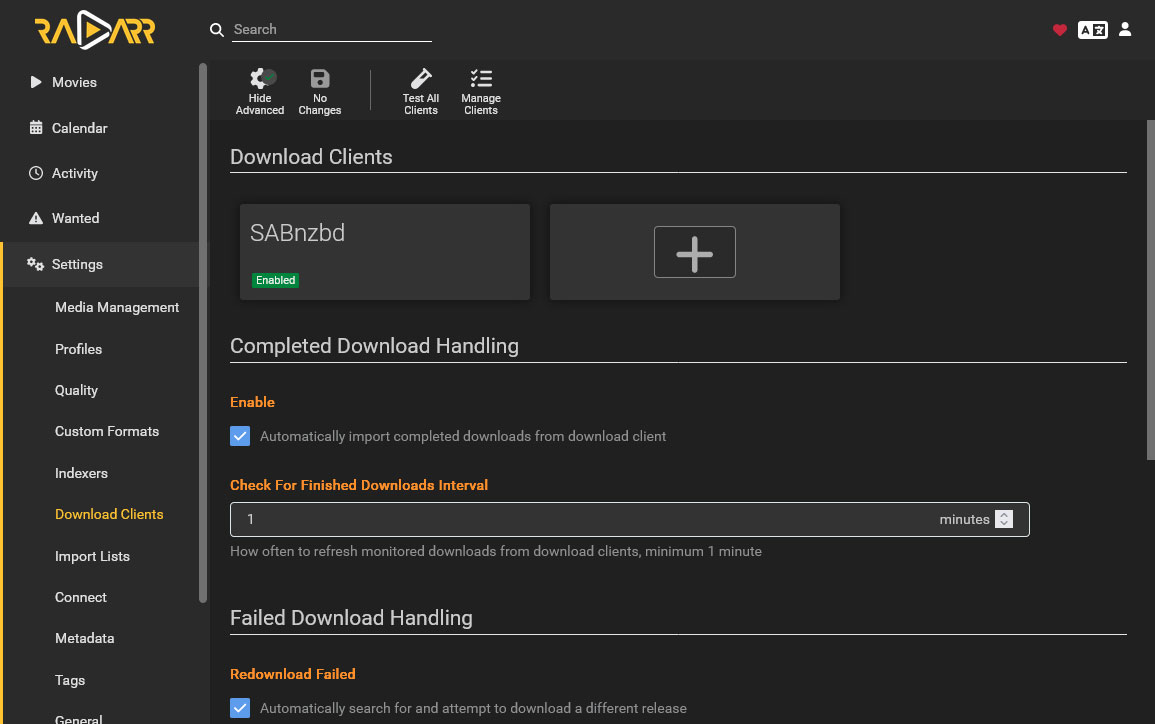1155x724 pixels.
Task: Click the Failed Download Handling heading
Action: point(351,618)
